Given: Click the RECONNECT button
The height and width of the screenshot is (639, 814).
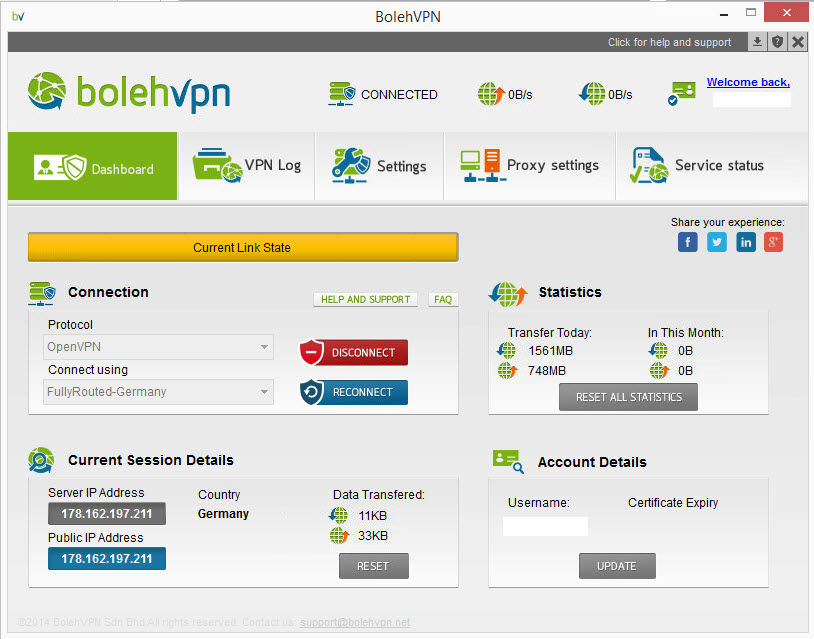Looking at the screenshot, I should (x=354, y=392).
